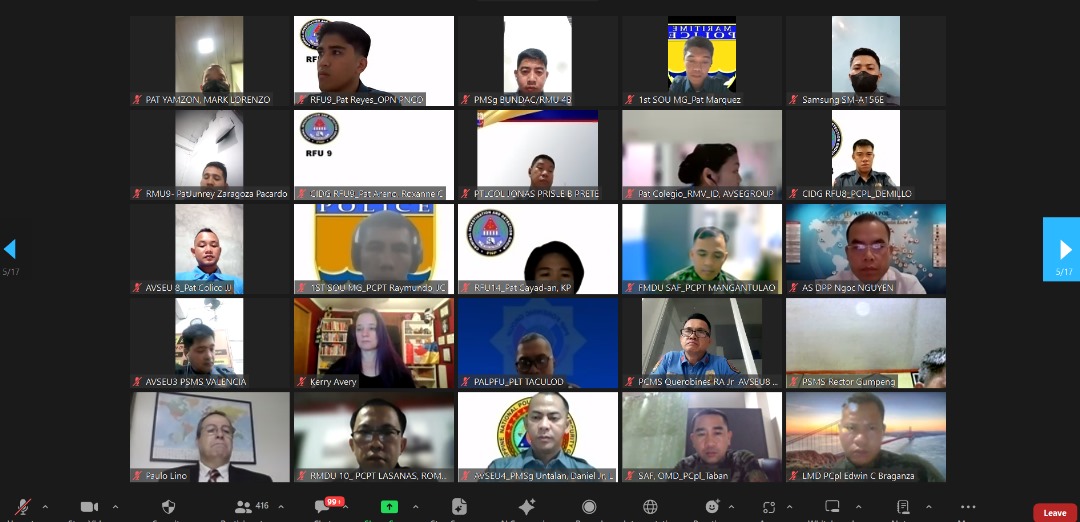Toggle the video camera button
The image size is (1080, 522).
(x=89, y=507)
